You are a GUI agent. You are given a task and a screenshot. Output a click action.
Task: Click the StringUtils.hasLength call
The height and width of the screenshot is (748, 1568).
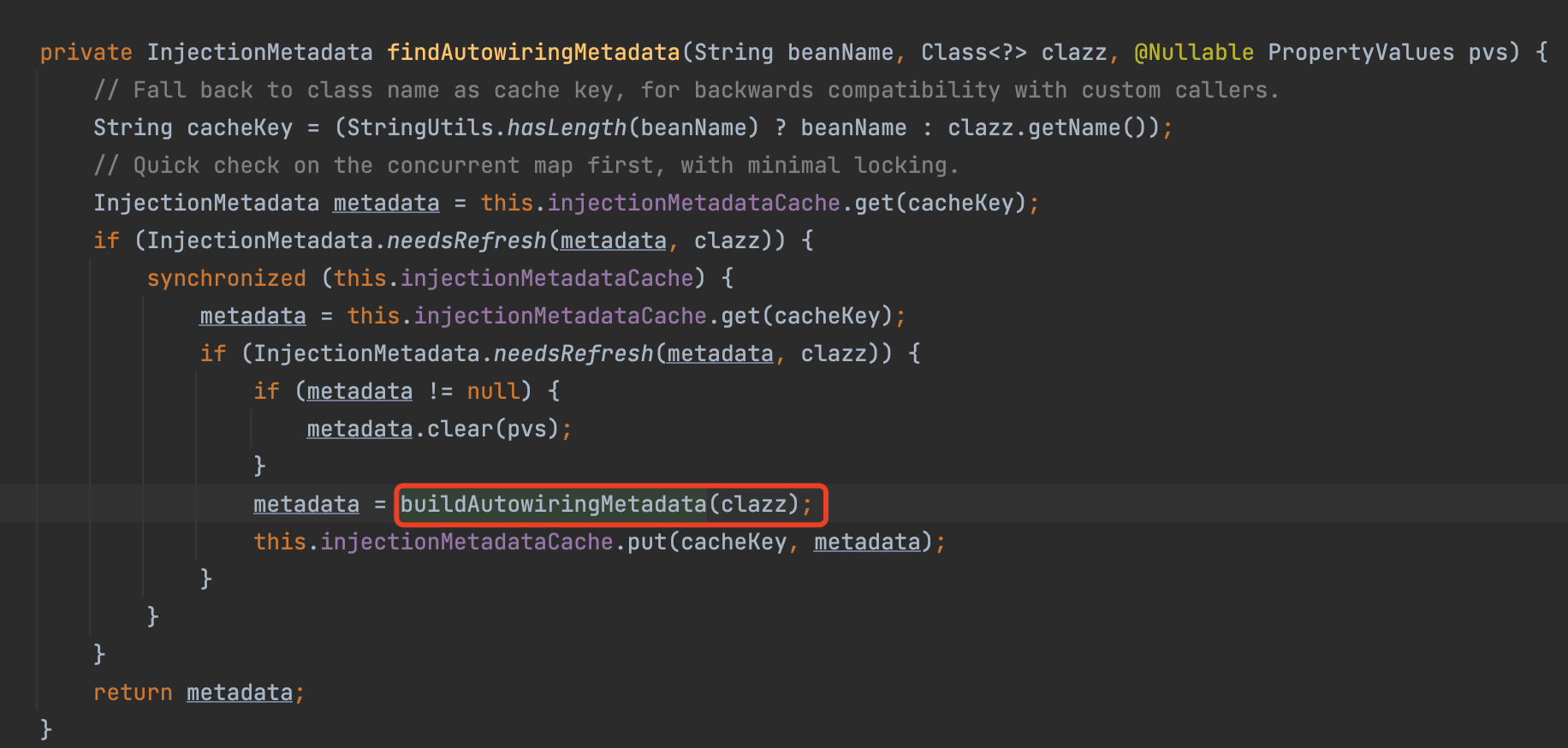[553, 128]
